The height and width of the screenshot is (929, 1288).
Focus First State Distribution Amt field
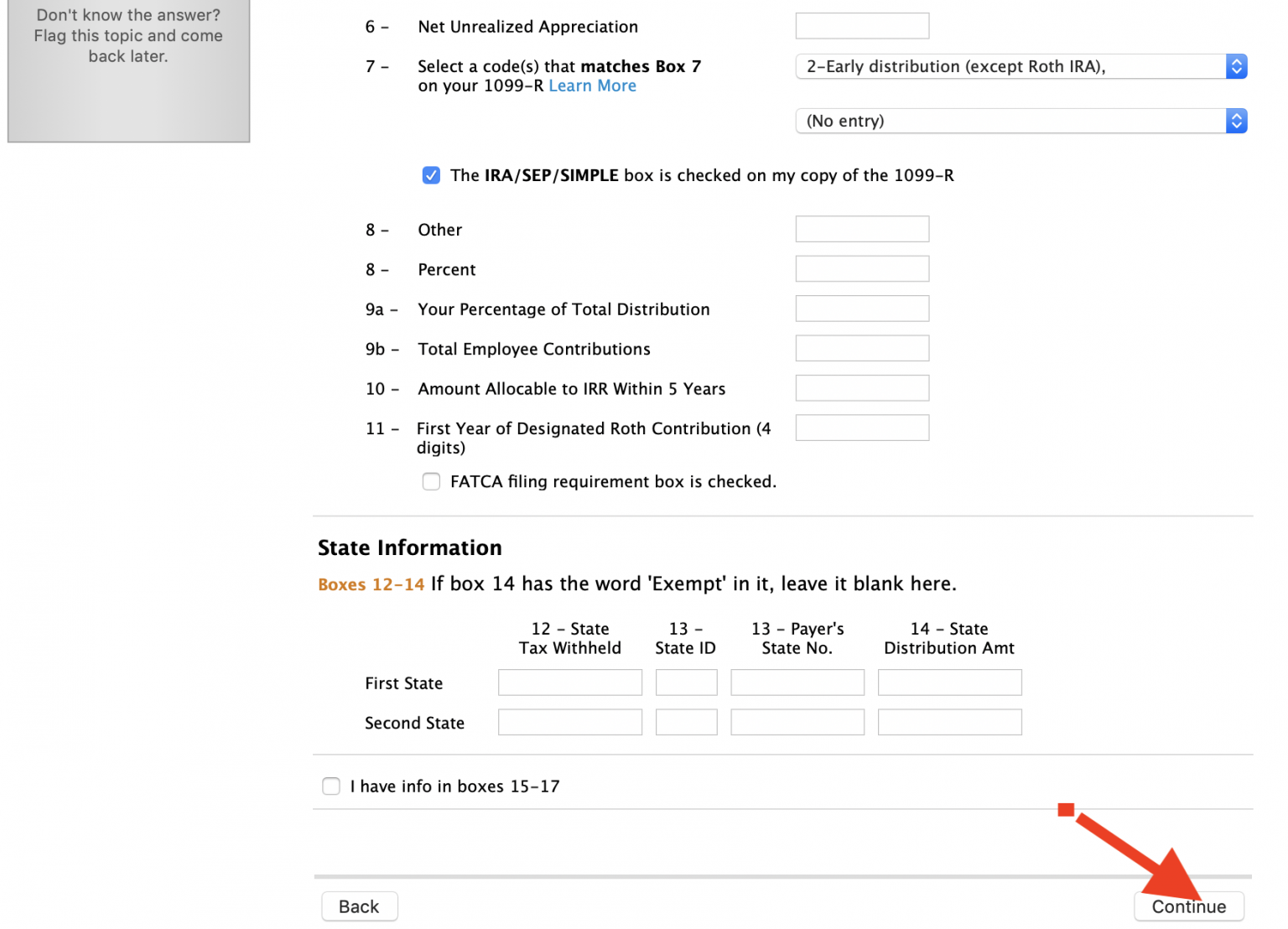[x=949, y=682]
